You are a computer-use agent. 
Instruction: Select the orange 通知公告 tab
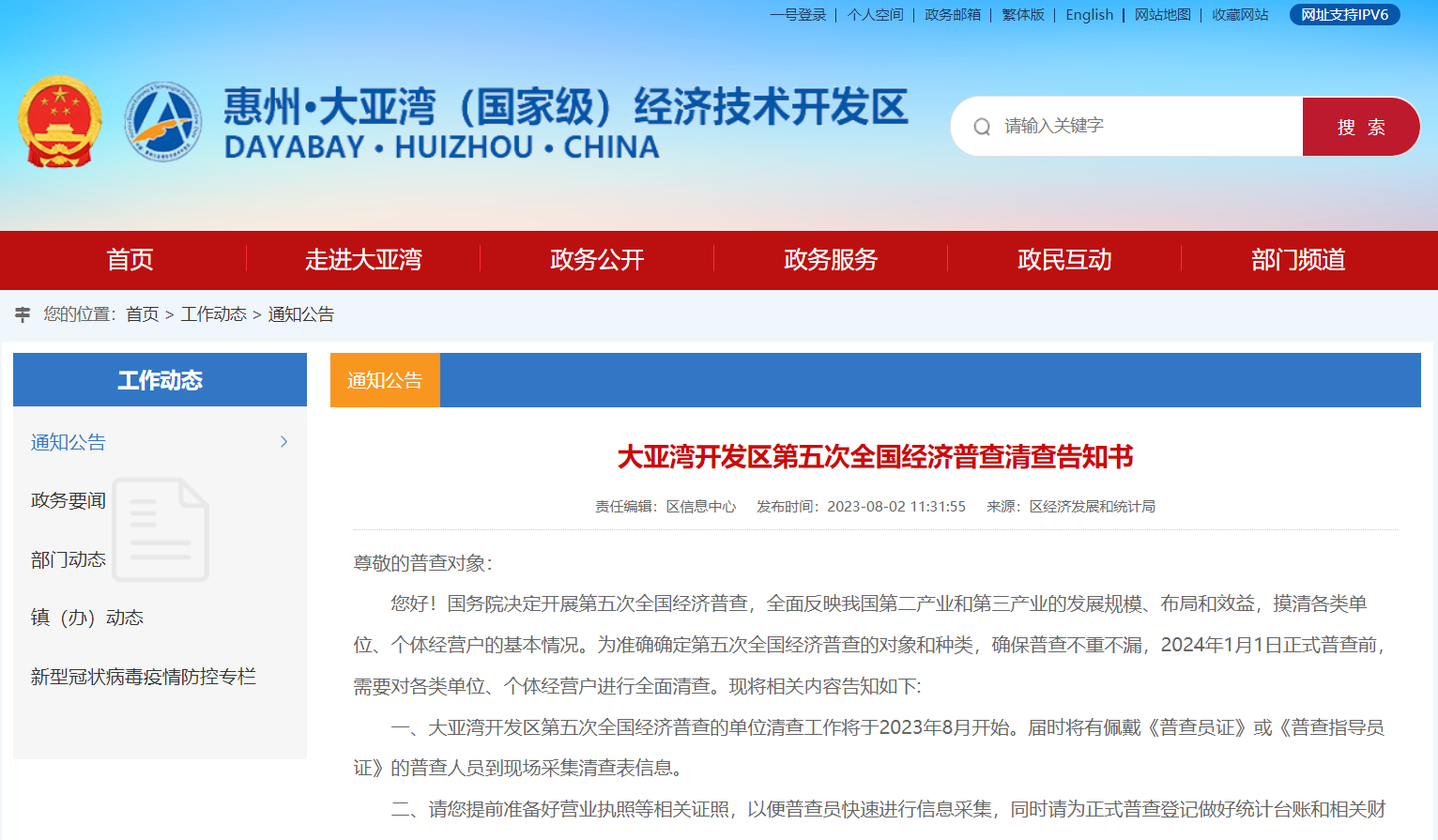pos(385,380)
